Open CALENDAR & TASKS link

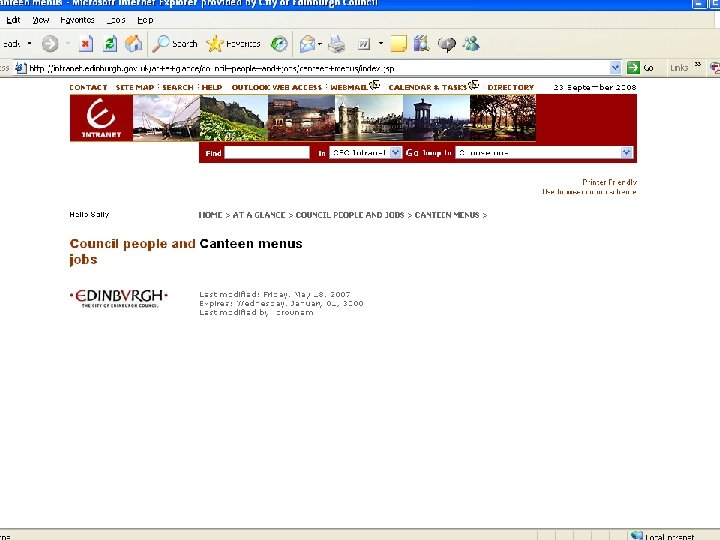point(428,87)
